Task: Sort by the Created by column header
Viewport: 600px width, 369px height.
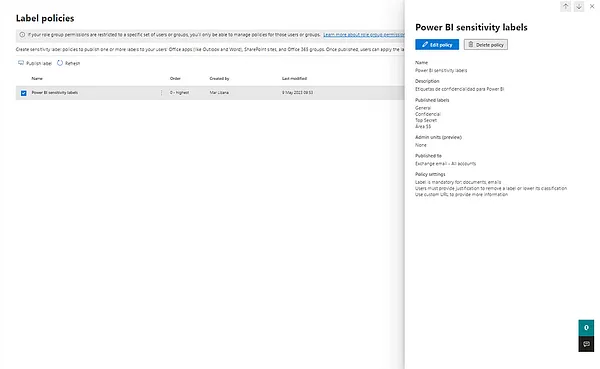Action: (219, 78)
